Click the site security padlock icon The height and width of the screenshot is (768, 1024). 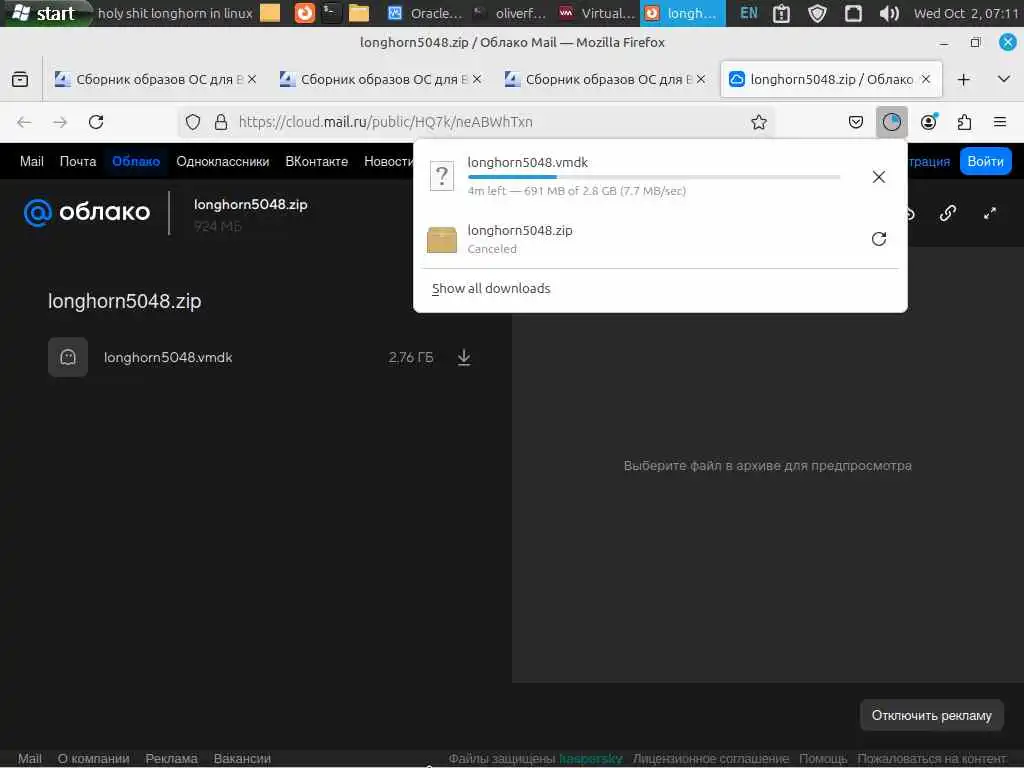(221, 122)
